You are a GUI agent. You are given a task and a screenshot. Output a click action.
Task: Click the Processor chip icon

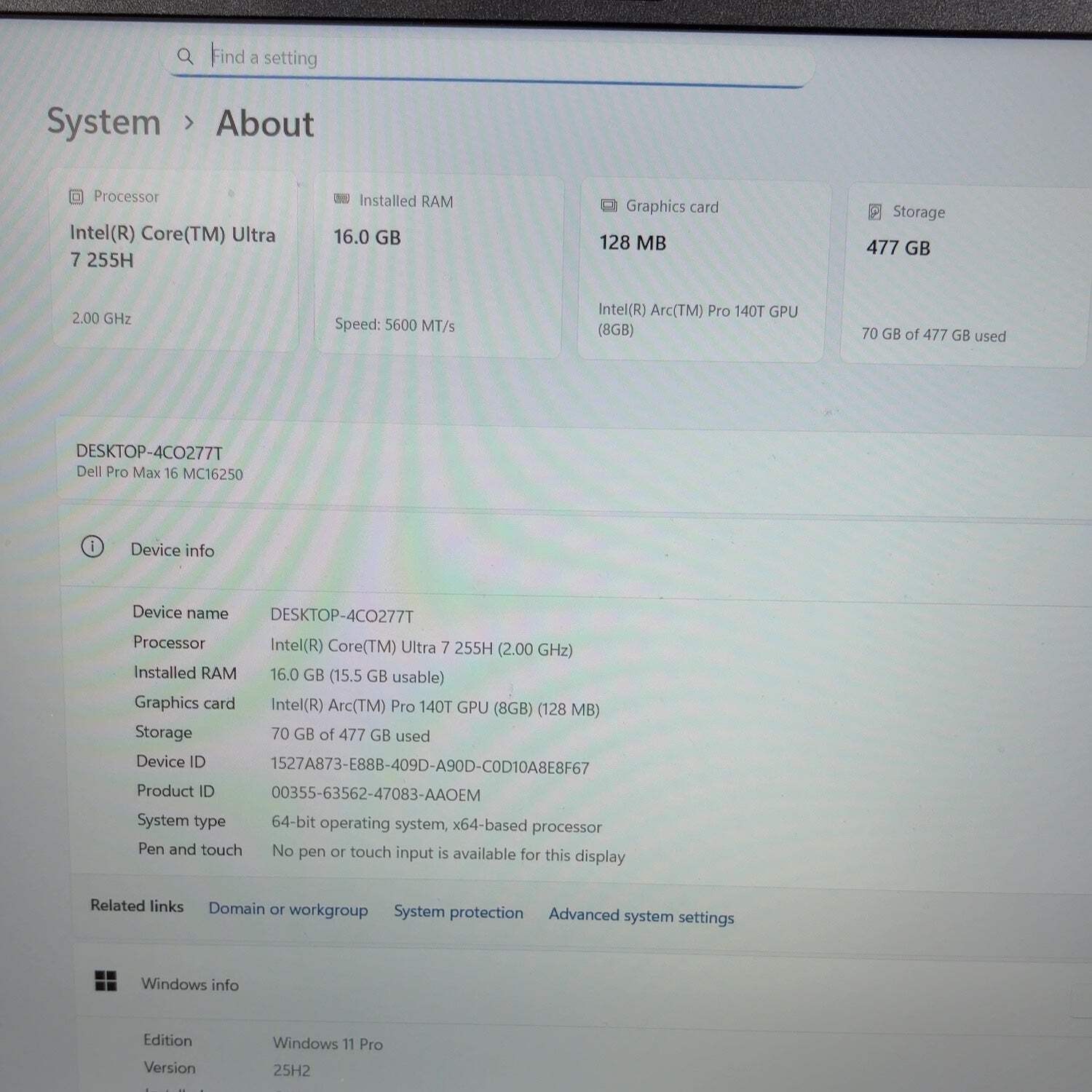tap(76, 197)
